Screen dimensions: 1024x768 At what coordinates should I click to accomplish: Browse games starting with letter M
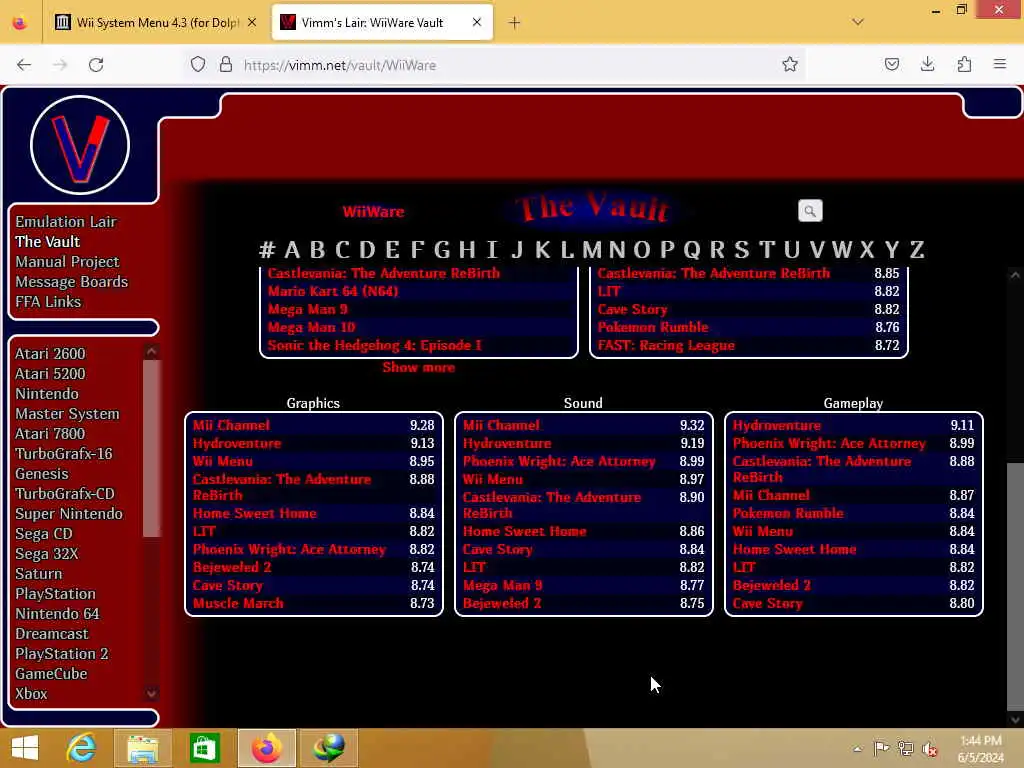(592, 249)
